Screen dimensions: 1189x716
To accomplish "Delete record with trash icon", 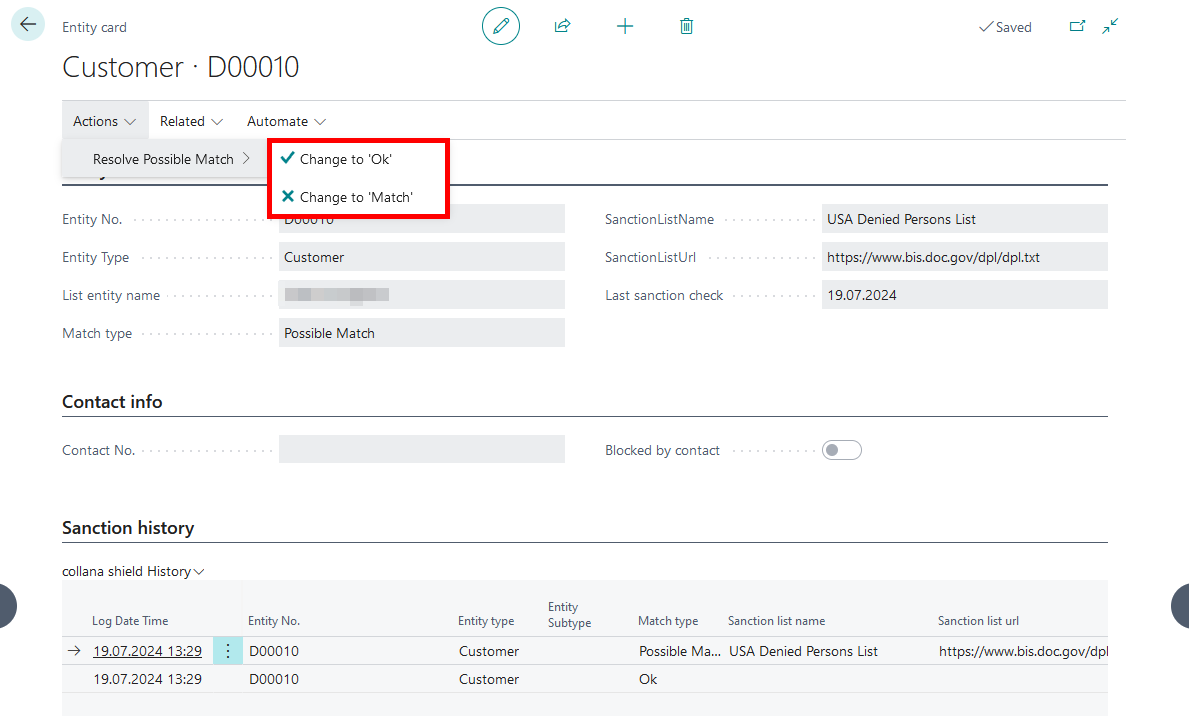I will [686, 27].
